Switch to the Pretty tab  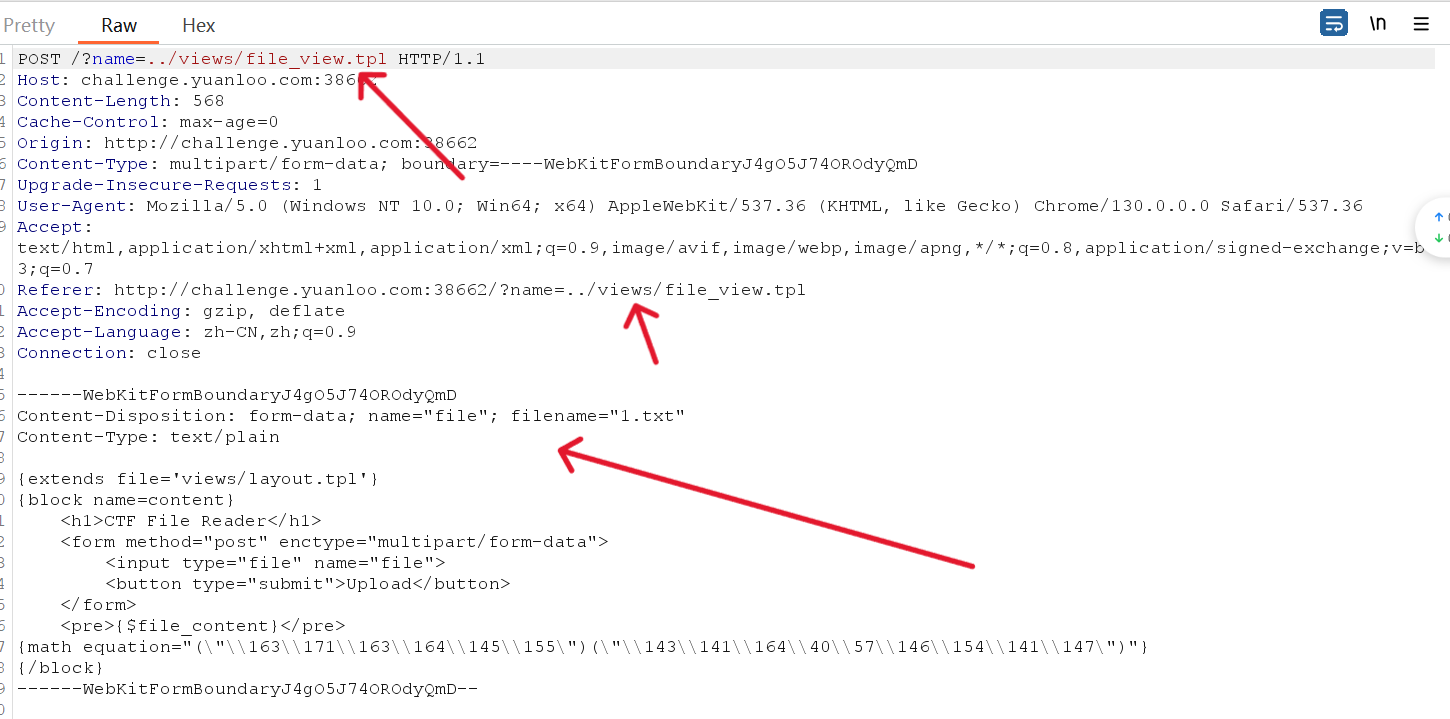pos(30,26)
